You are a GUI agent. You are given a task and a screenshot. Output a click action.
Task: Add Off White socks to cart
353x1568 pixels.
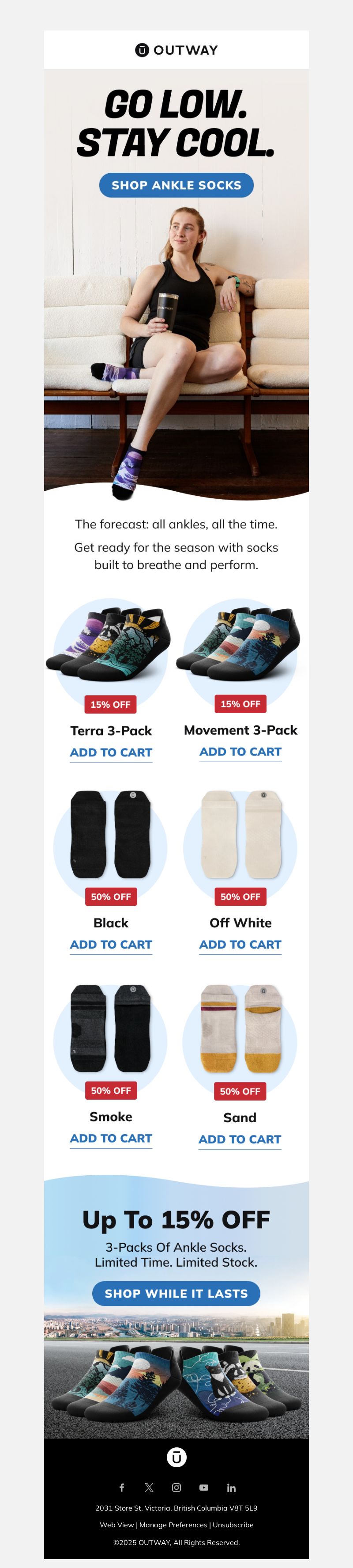(240, 945)
